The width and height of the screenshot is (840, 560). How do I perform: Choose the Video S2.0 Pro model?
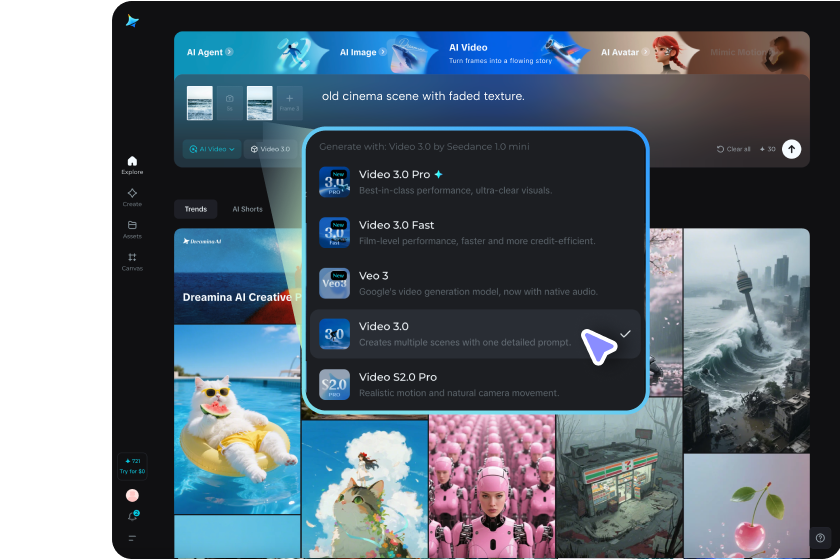(475, 384)
